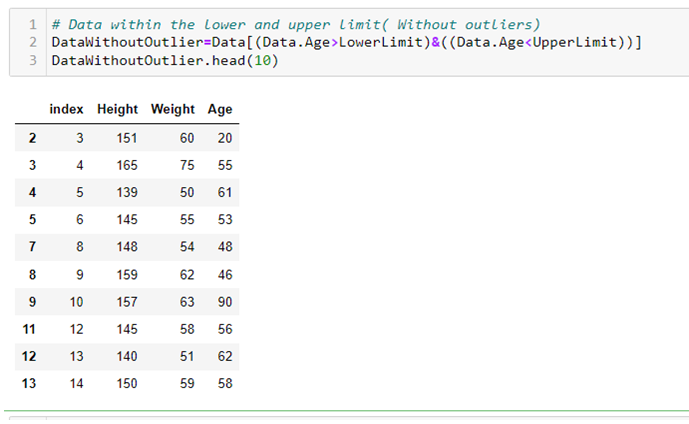Click Weight value 58 in row 11
Image resolution: width=689 pixels, height=424 pixels.
[187, 330]
